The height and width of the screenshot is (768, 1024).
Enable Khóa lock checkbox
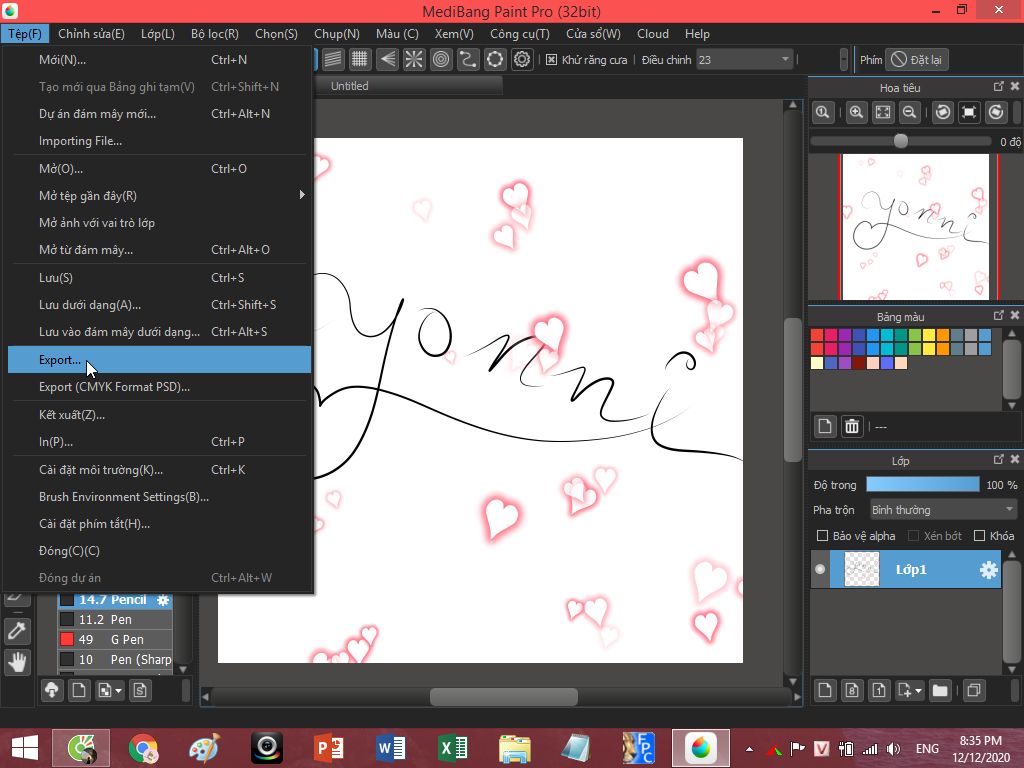pyautogui.click(x=979, y=536)
